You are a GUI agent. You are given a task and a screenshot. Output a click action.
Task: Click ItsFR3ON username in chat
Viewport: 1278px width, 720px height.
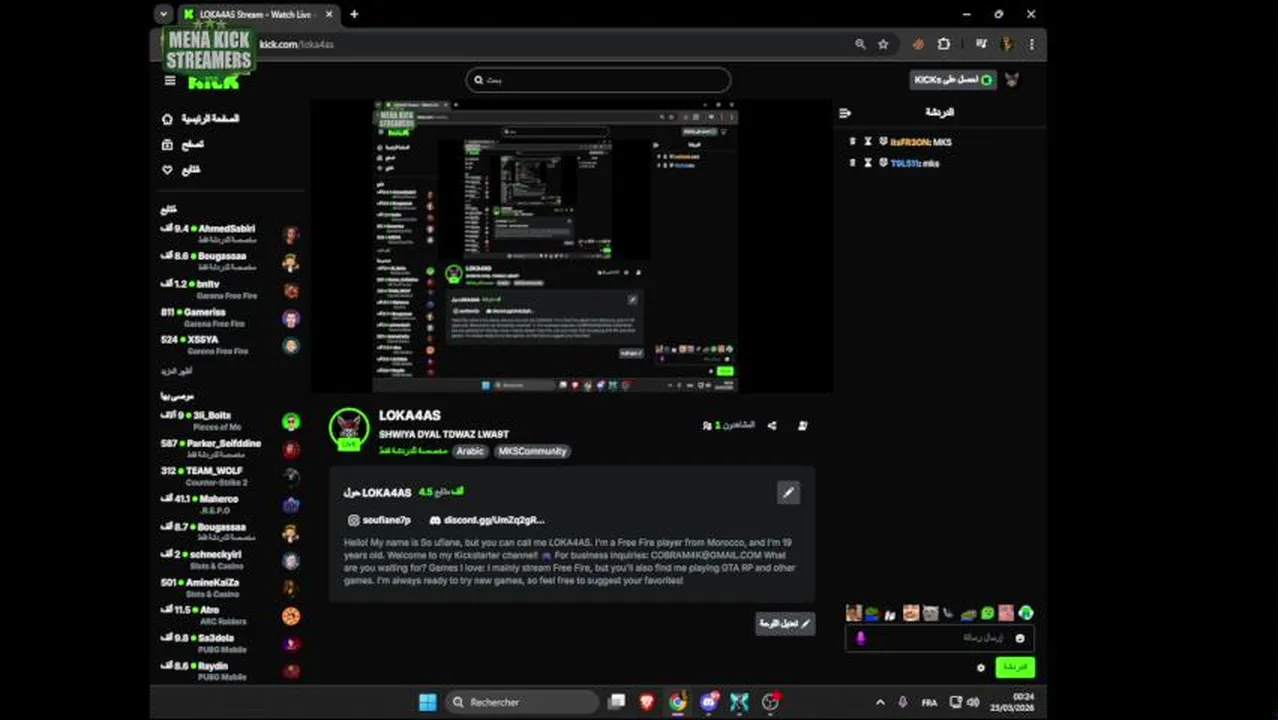[909, 142]
